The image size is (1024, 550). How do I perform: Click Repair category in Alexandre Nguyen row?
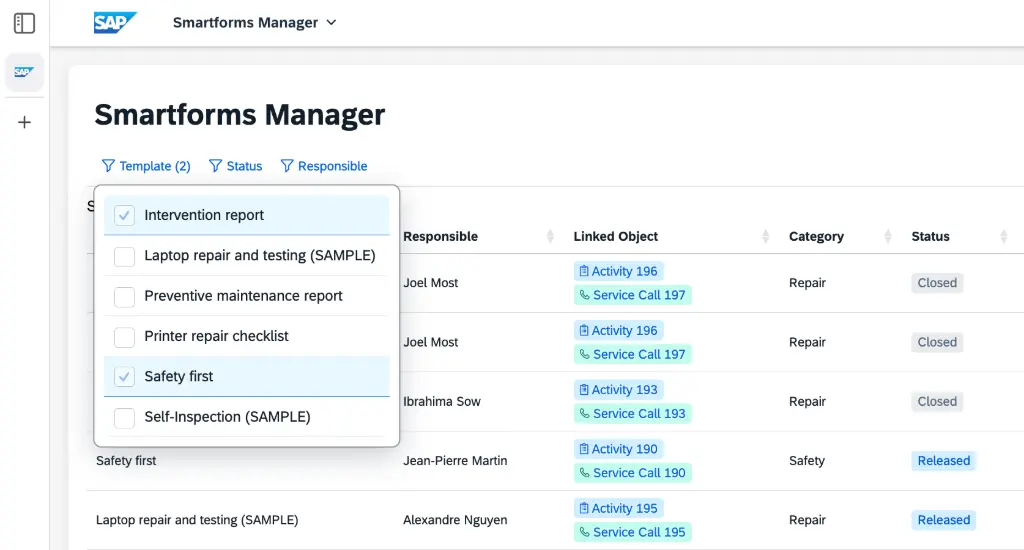pyautogui.click(x=807, y=520)
